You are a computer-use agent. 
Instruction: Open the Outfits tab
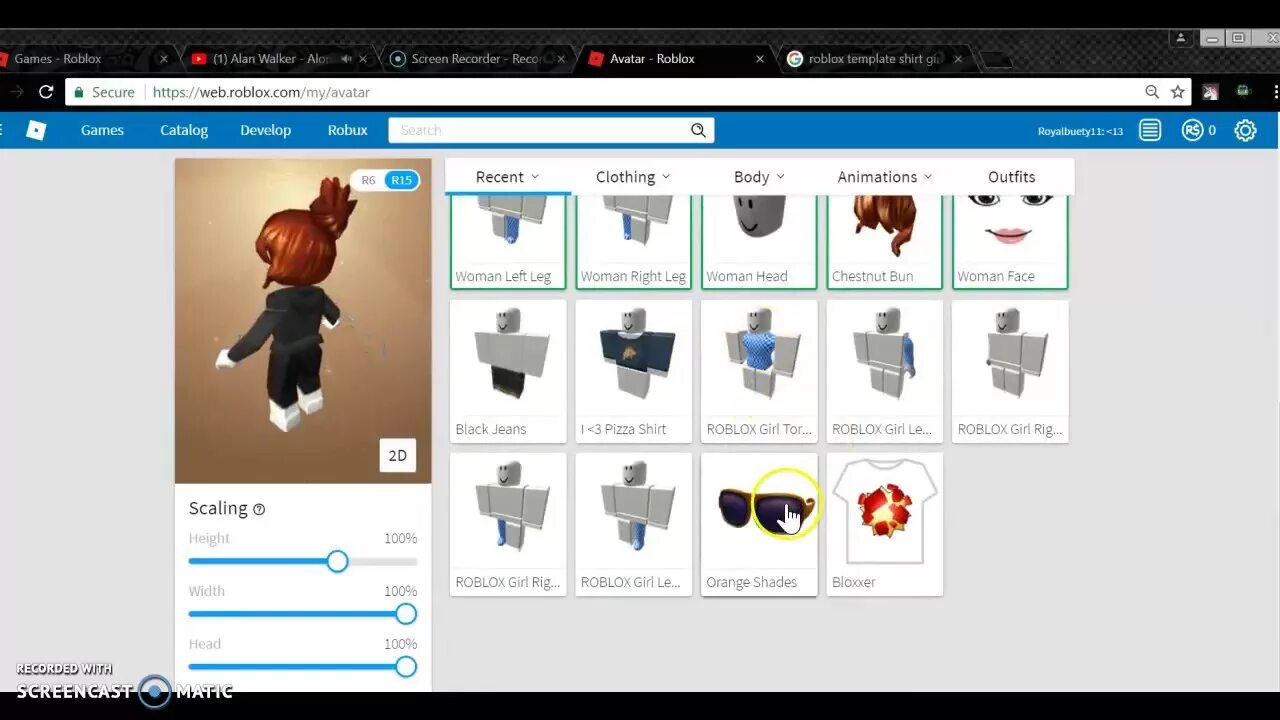pos(1011,177)
